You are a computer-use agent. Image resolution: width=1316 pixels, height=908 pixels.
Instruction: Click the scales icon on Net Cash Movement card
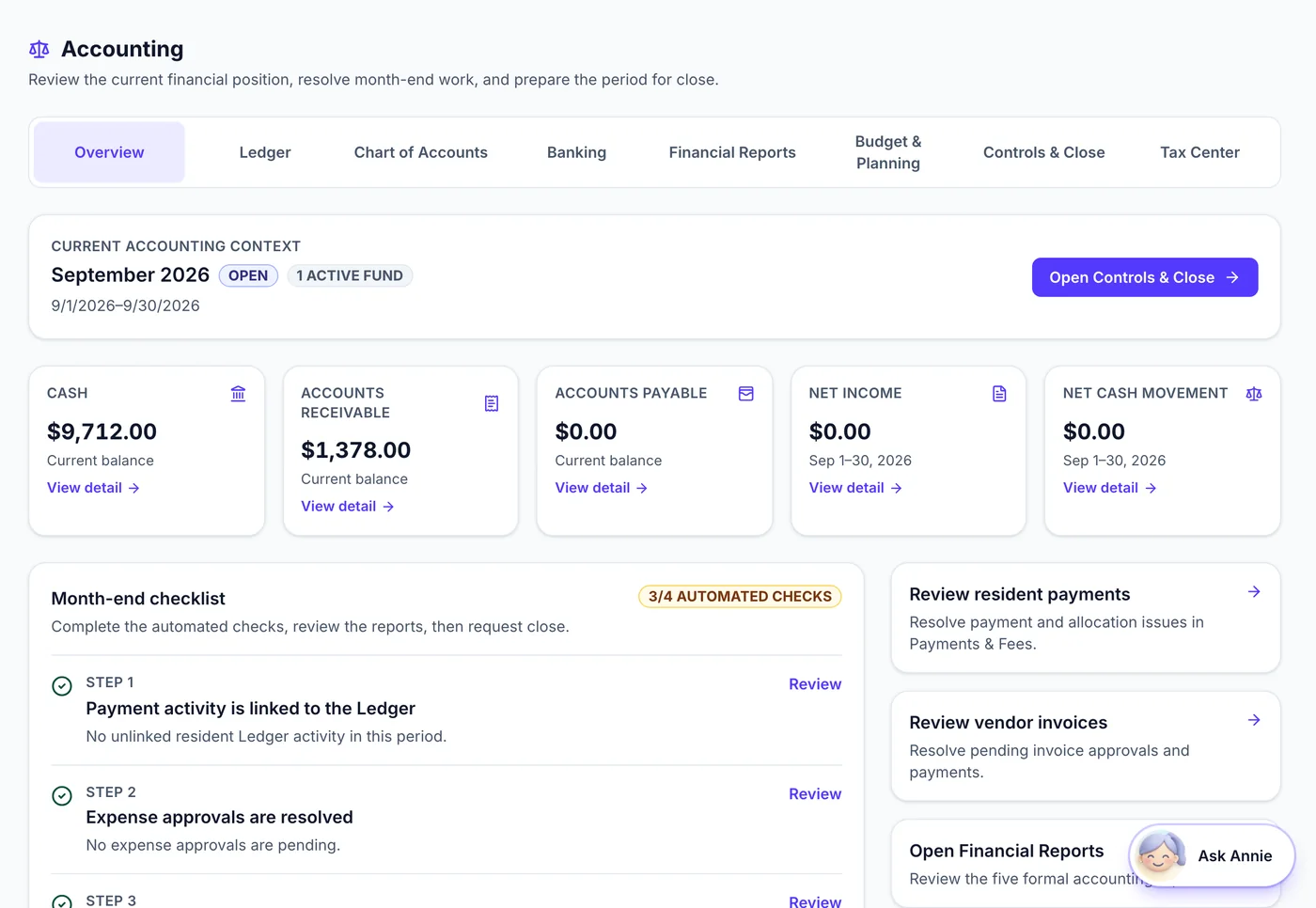tap(1254, 394)
